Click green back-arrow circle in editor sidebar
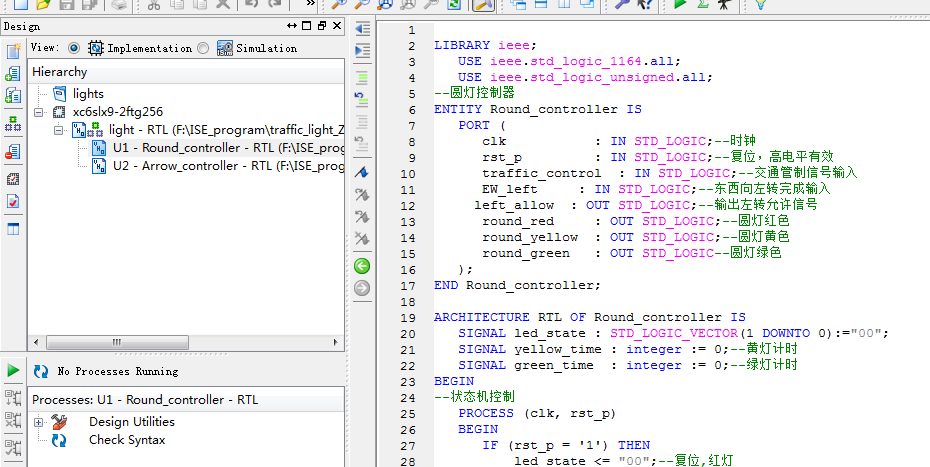The height and width of the screenshot is (467, 930). (362, 266)
